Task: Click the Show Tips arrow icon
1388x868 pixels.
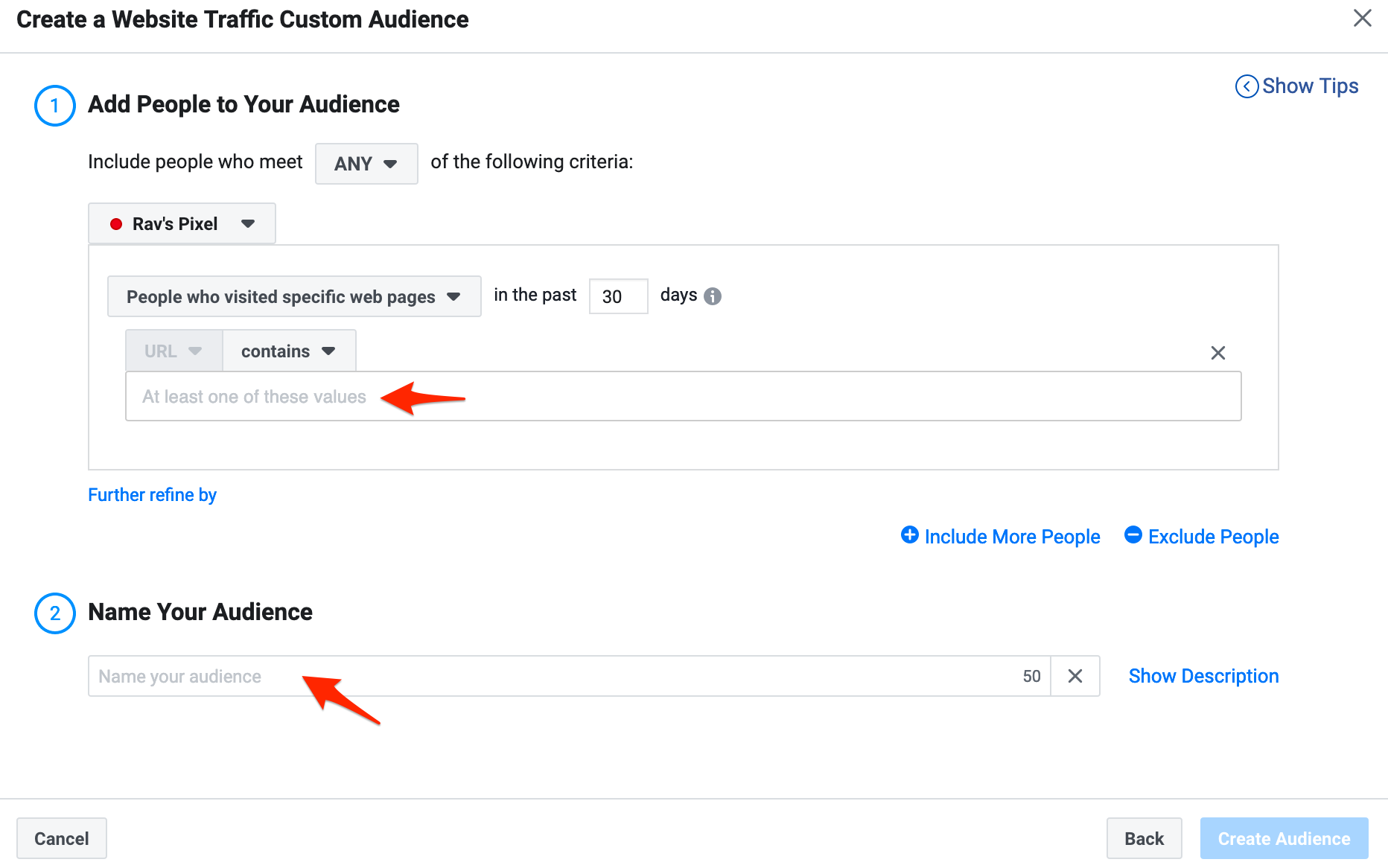Action: click(1247, 86)
